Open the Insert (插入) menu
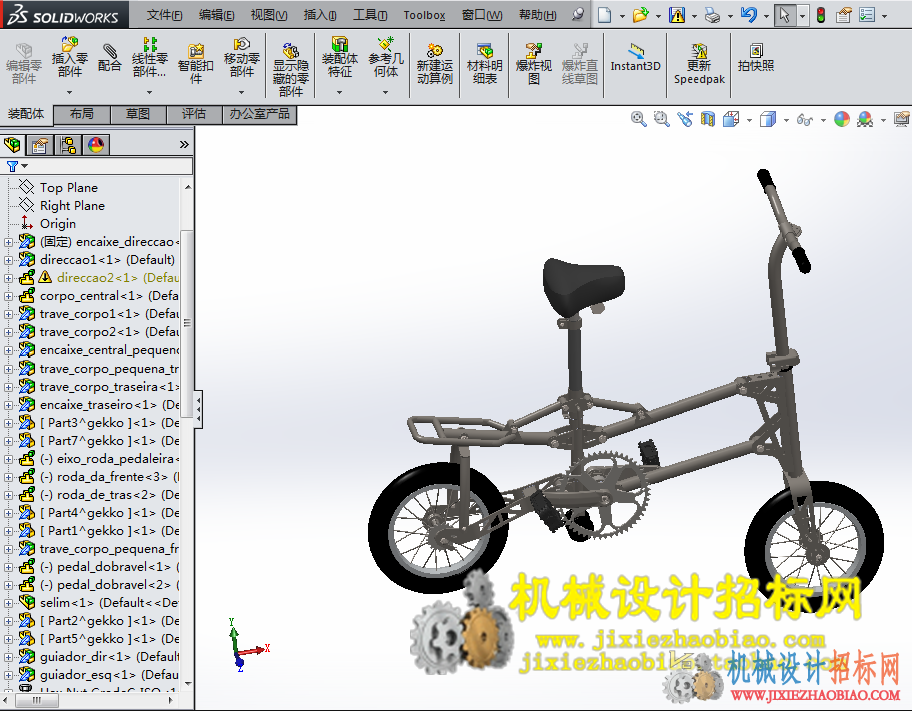This screenshot has height=711, width=912. pyautogui.click(x=320, y=15)
